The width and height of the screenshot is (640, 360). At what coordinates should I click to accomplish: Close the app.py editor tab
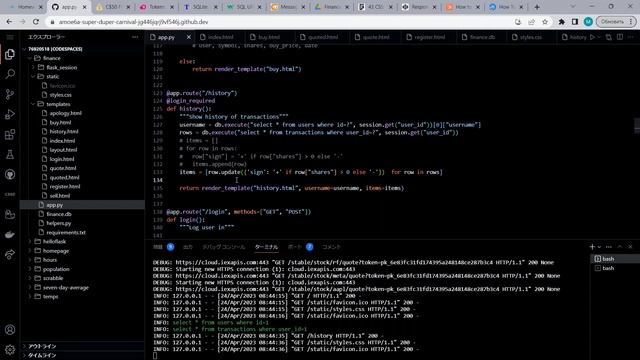point(189,37)
